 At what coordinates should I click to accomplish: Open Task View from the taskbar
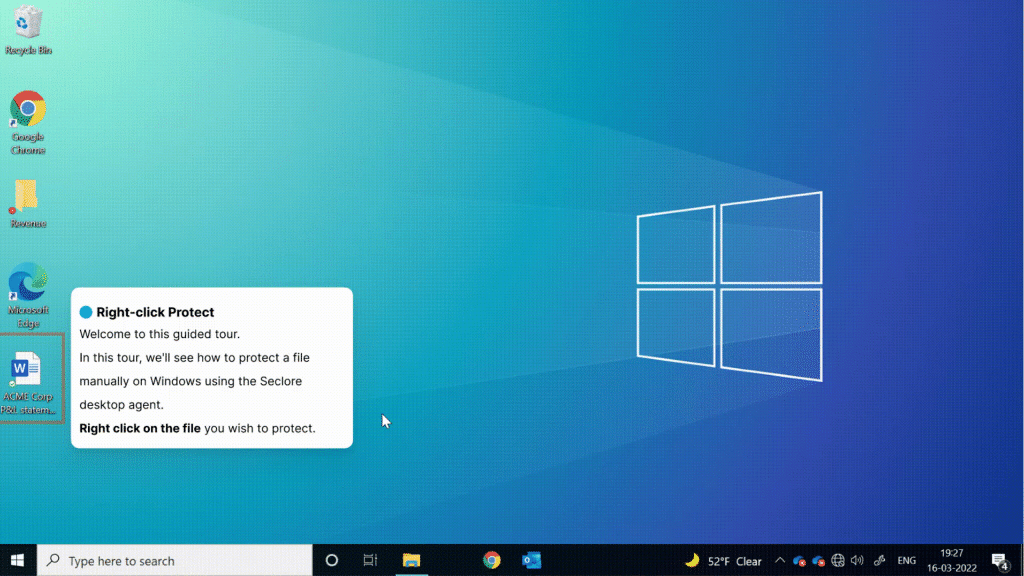(x=370, y=560)
